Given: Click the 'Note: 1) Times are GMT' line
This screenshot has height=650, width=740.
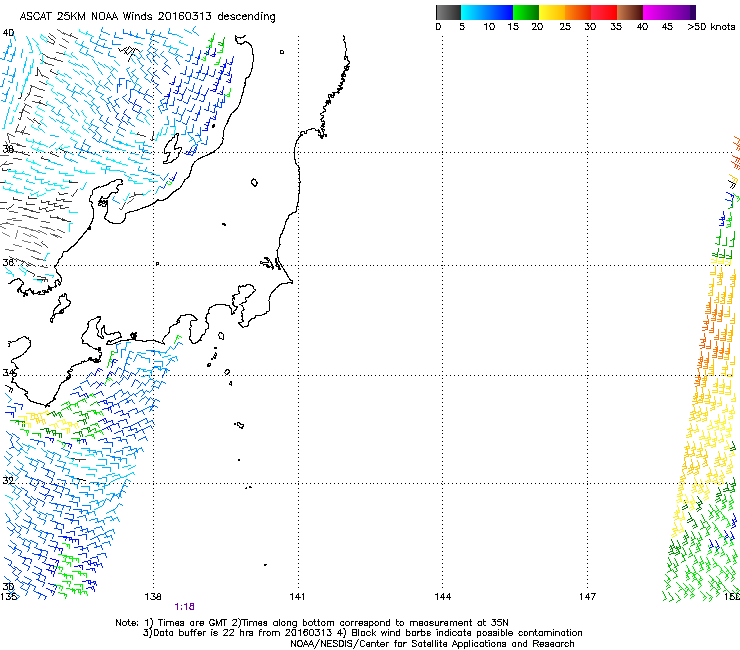Looking at the screenshot, I should pos(312,623).
